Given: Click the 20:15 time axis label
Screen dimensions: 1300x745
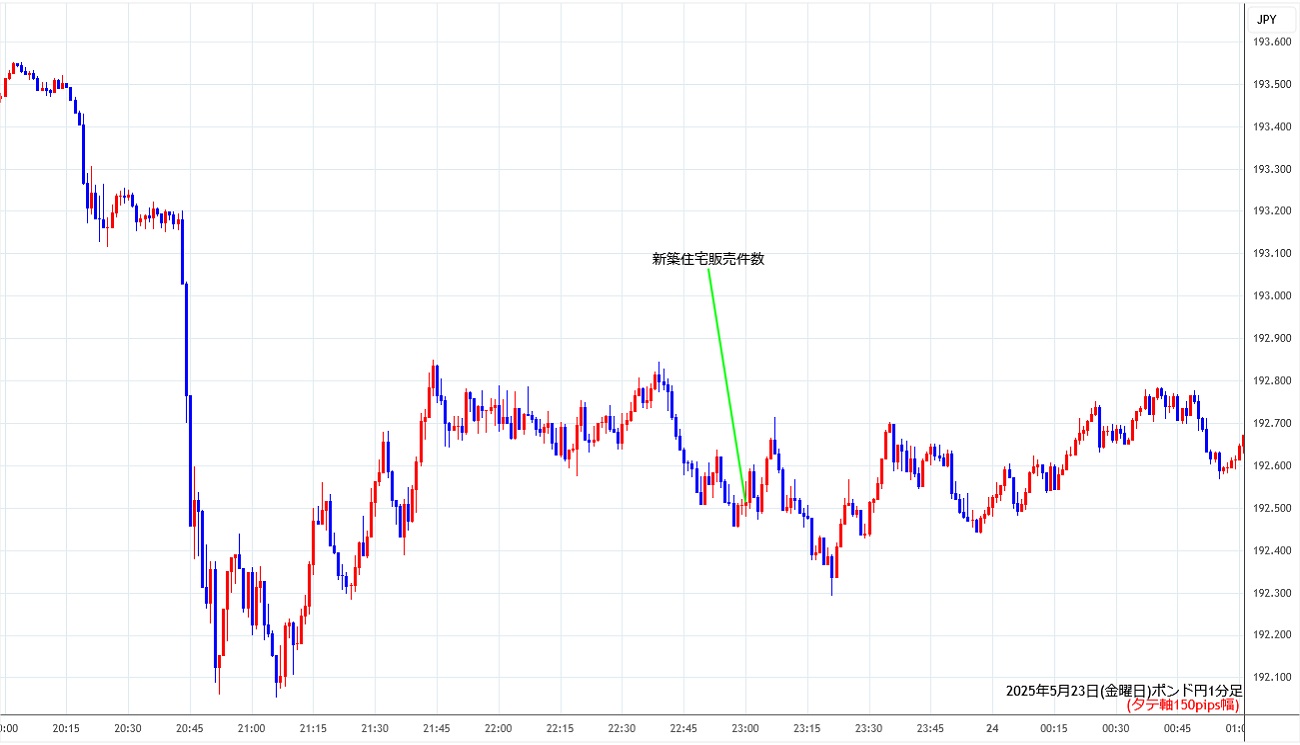Looking at the screenshot, I should click(x=66, y=729).
